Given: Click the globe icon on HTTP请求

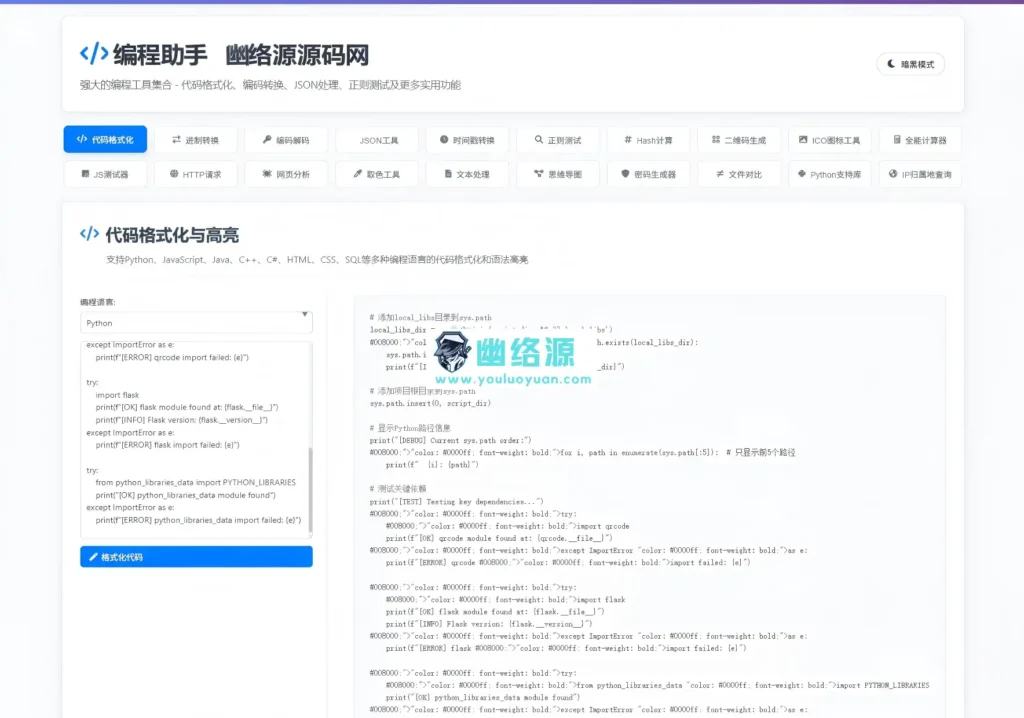Looking at the screenshot, I should [x=174, y=174].
